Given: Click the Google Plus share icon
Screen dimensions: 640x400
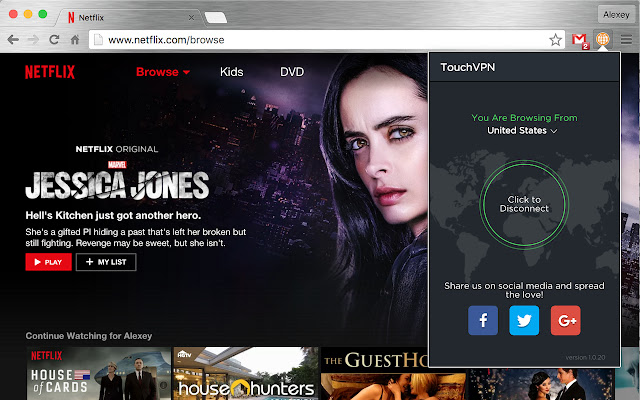Looking at the screenshot, I should (565, 320).
